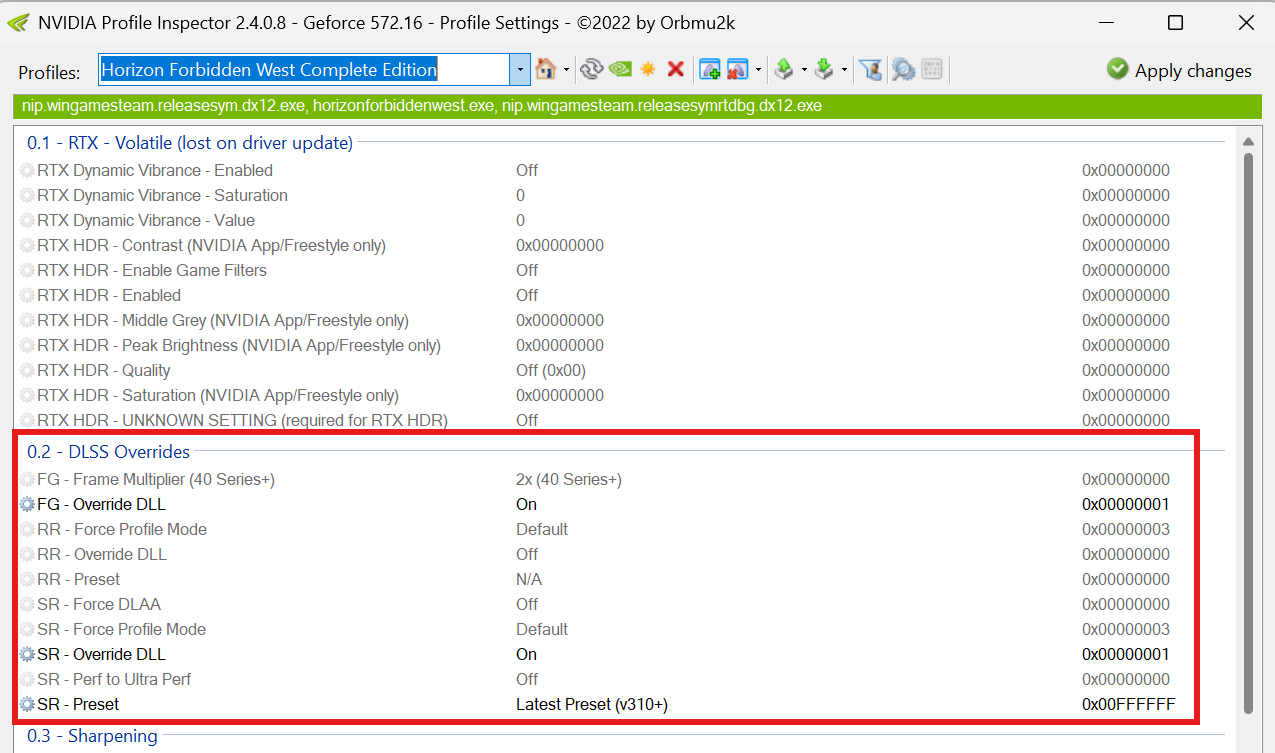Click the import profiles icon (green down arrow)
The image size is (1275, 753).
tap(823, 69)
